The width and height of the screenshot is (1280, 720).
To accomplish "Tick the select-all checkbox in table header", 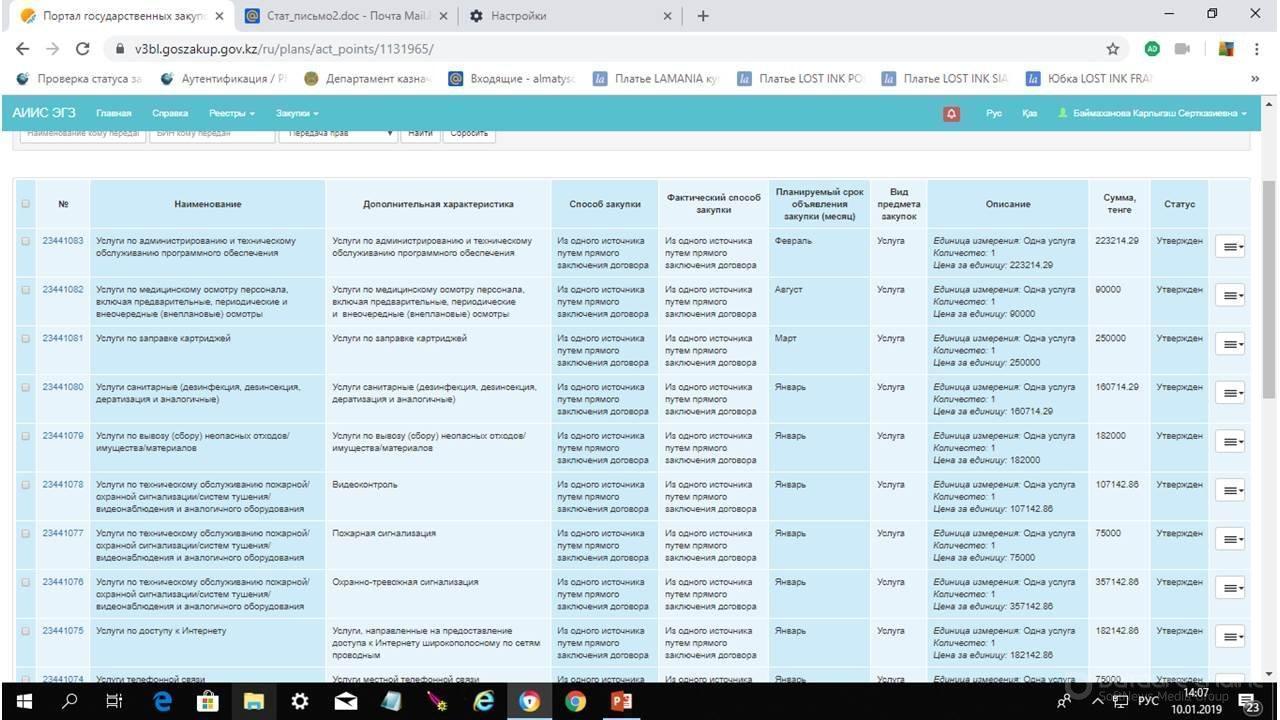I will [x=26, y=204].
